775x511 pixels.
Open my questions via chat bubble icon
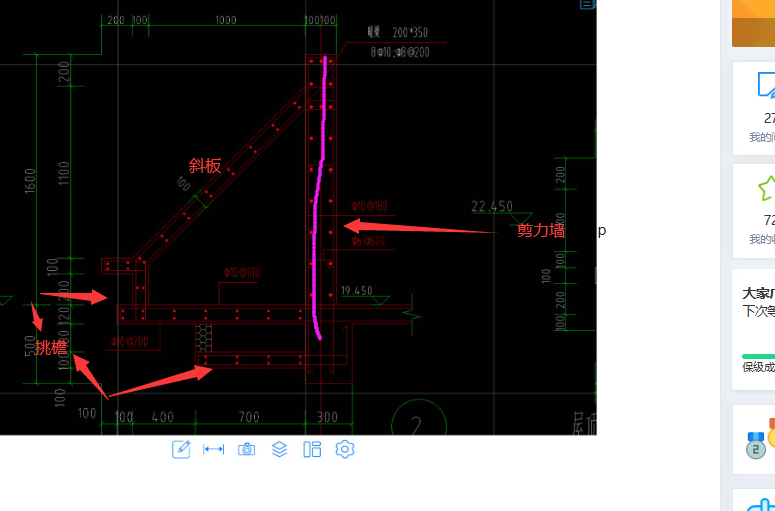tap(767, 85)
